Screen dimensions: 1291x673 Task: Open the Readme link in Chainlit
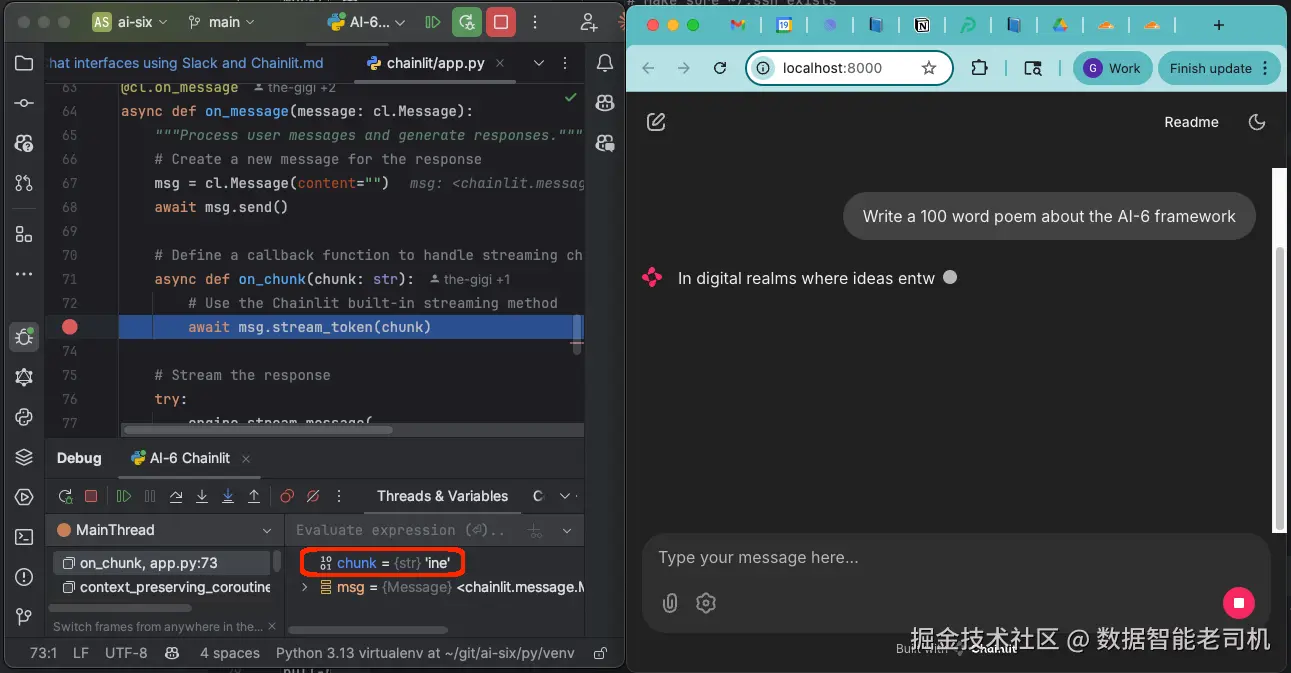[1191, 122]
